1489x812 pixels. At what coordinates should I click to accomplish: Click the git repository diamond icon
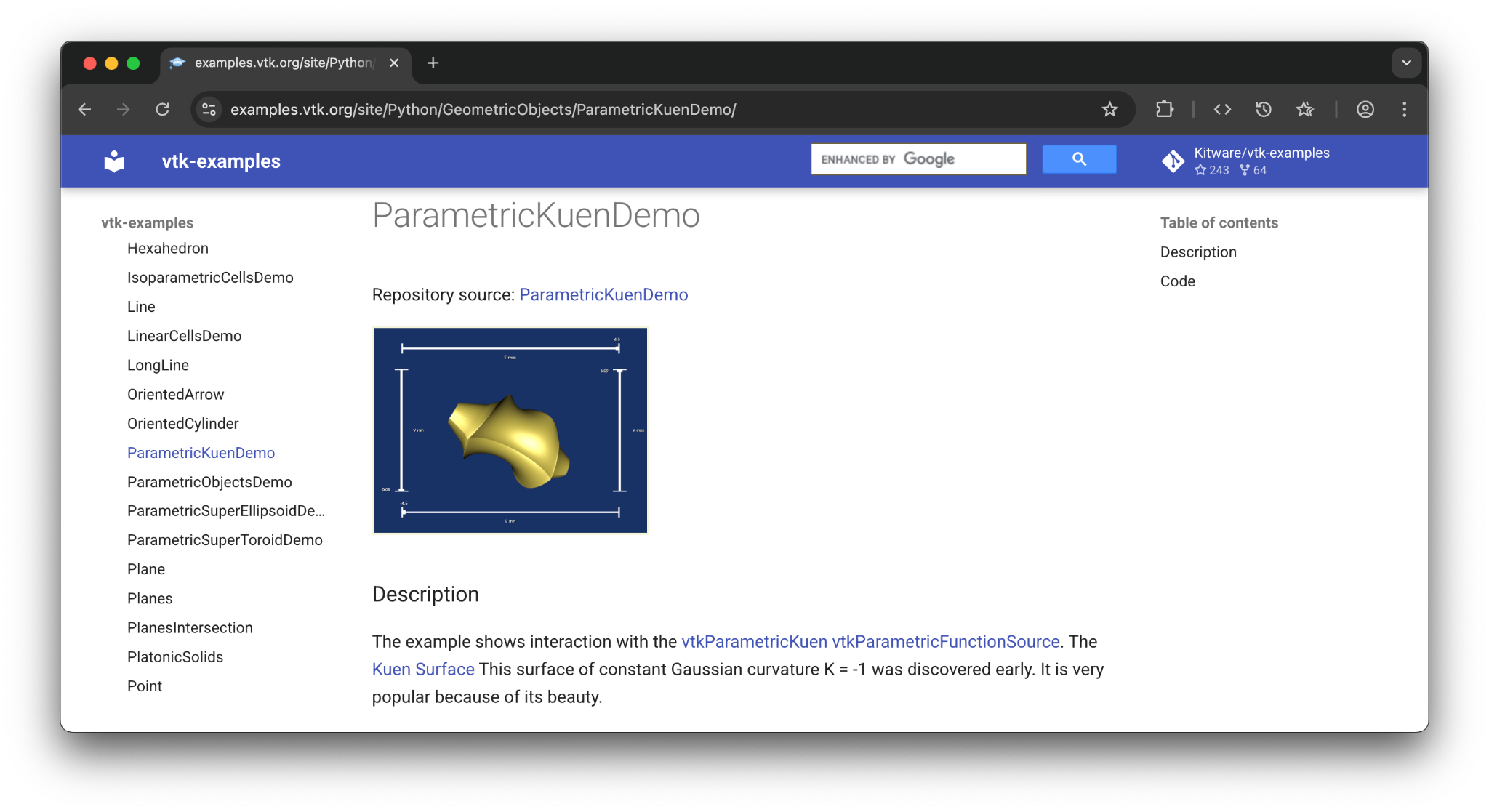pyautogui.click(x=1173, y=161)
